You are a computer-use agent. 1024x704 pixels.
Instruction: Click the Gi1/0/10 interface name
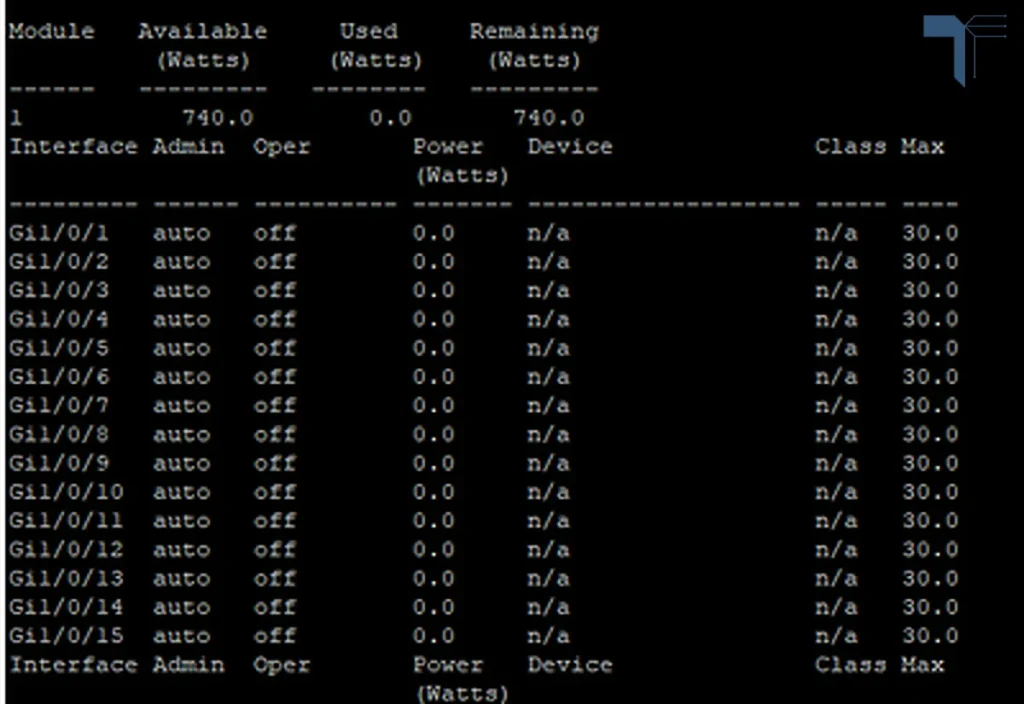pos(66,492)
